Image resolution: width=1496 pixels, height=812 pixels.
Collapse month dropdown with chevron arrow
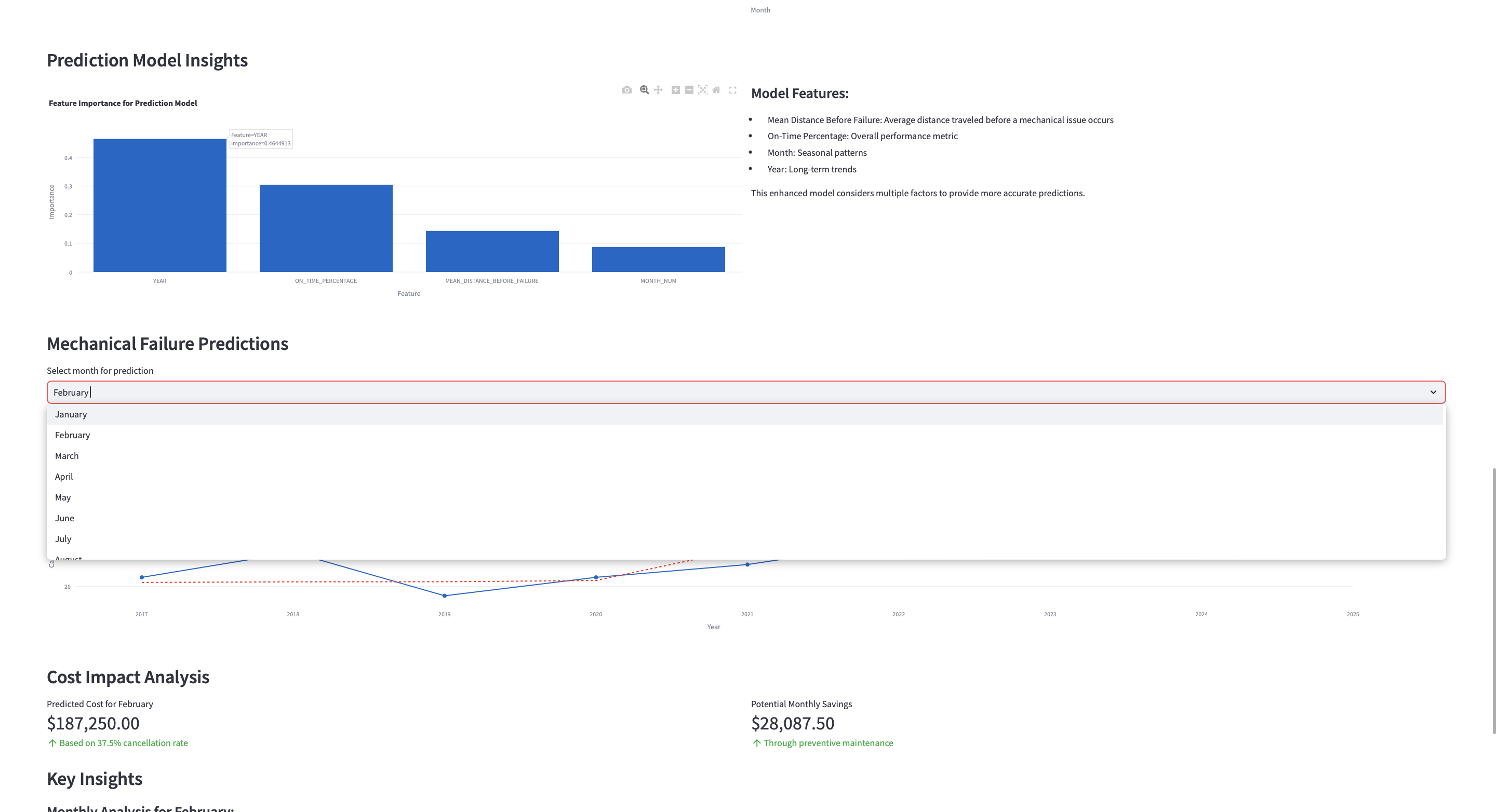pyautogui.click(x=1433, y=393)
